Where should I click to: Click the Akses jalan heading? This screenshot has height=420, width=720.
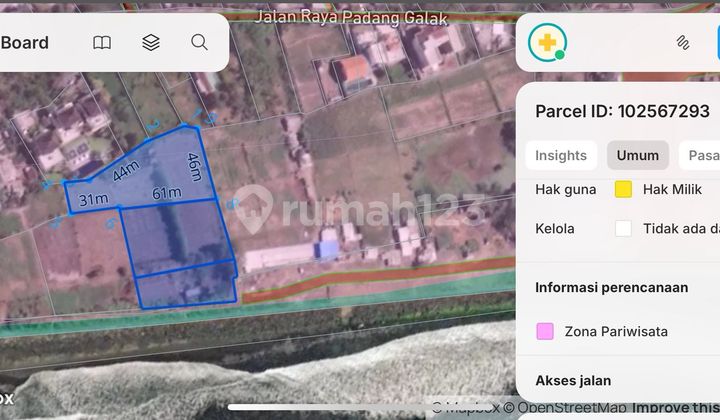[x=573, y=381]
